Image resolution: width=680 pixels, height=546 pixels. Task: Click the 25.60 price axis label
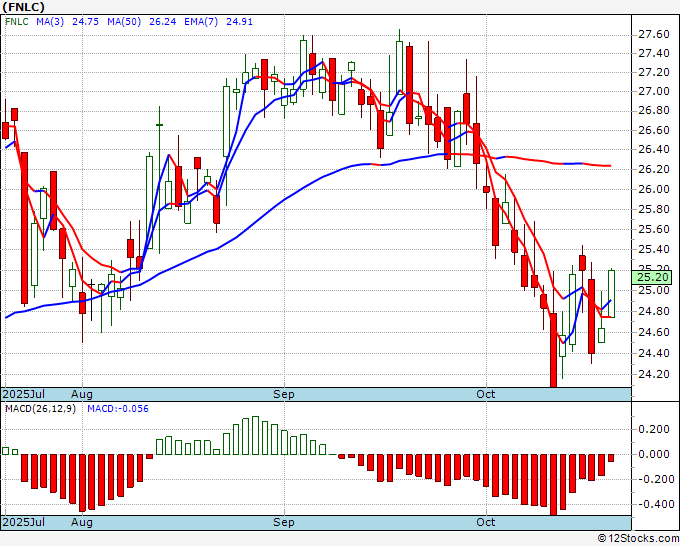[654, 229]
